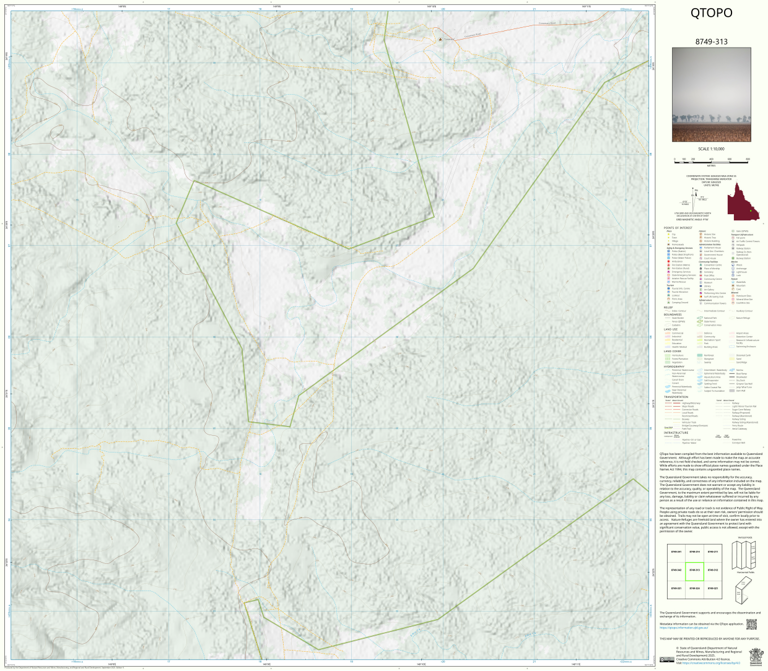Click the HYDROGRAPHY legend heading
This screenshot has height=671, width=768.
pos(674,366)
